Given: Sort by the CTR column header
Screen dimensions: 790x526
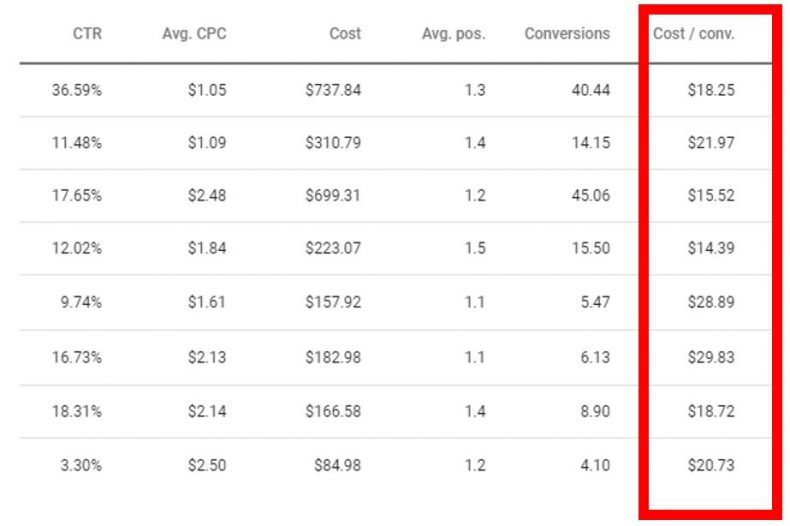Looking at the screenshot, I should (x=88, y=34).
